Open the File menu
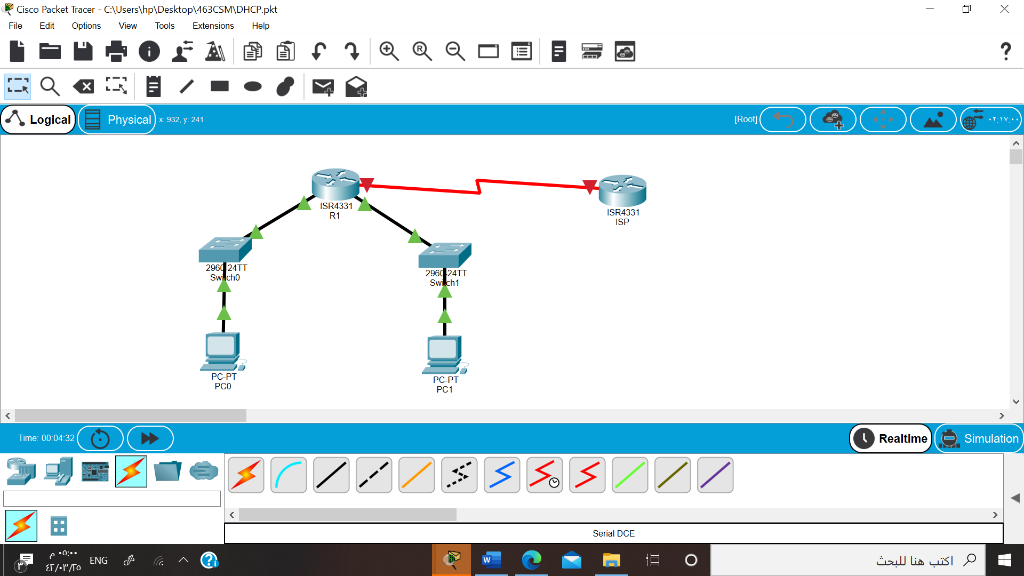 pos(15,25)
